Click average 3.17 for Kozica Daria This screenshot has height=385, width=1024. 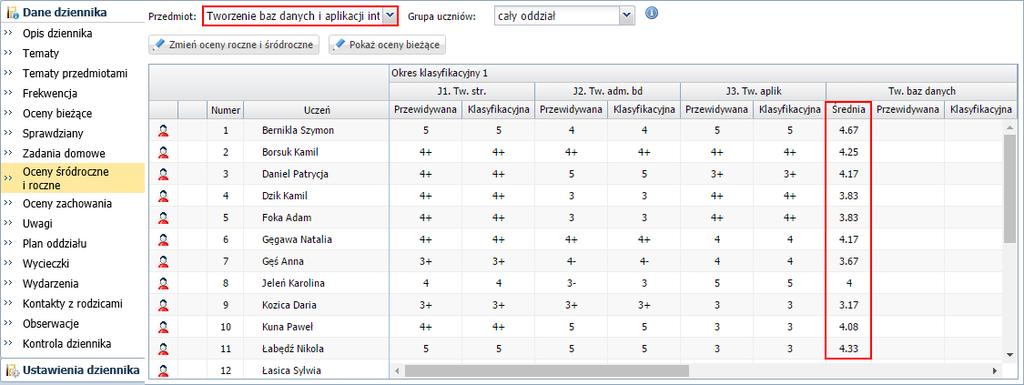(x=848, y=305)
